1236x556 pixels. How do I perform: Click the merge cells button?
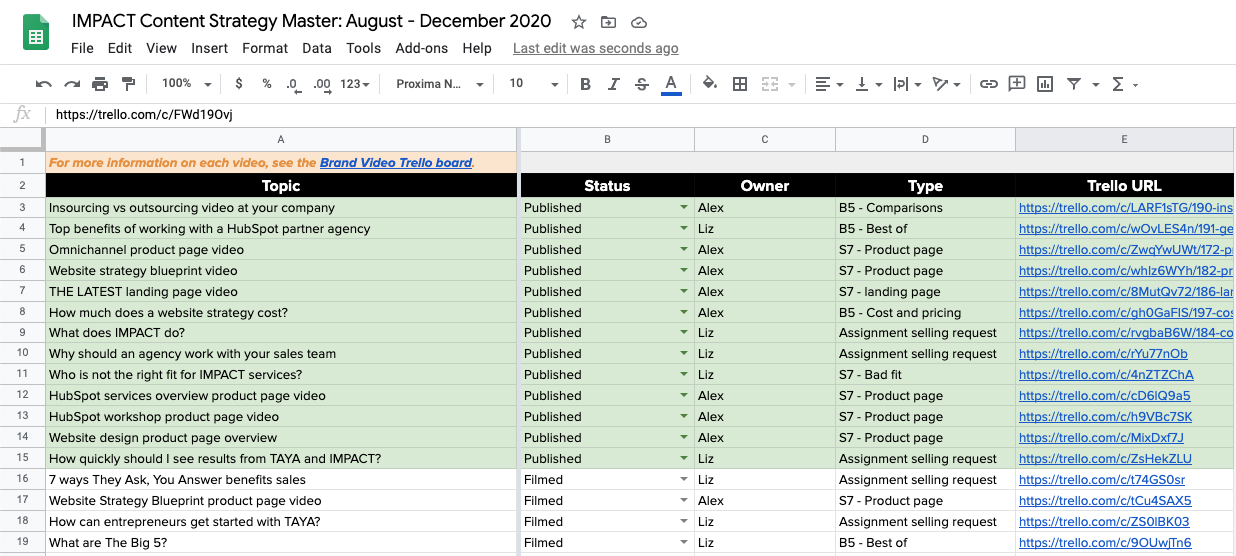tap(770, 84)
